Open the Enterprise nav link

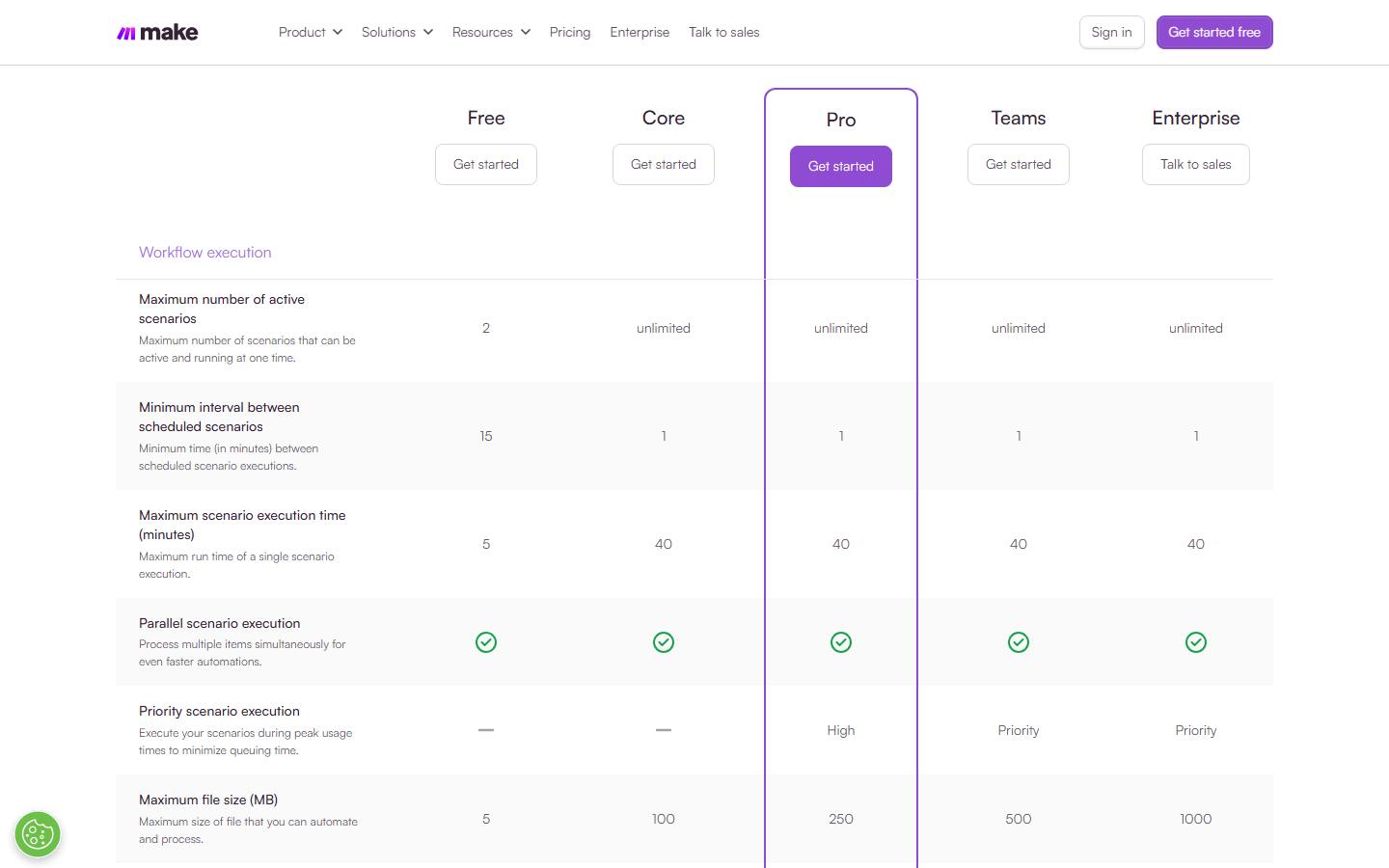(x=640, y=32)
